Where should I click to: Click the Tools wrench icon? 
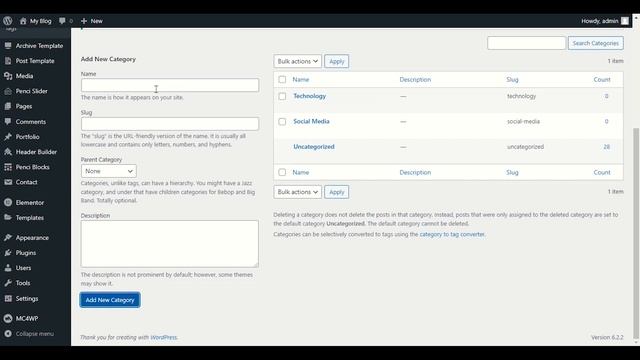coord(8,283)
